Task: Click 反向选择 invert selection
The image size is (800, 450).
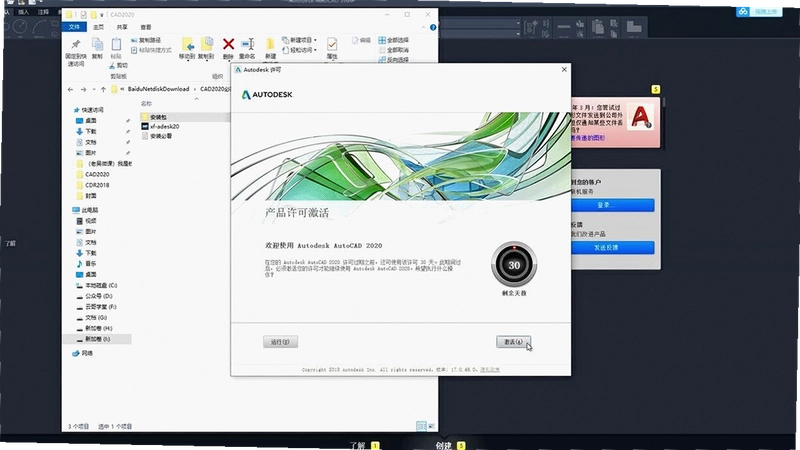Action: coord(393,60)
